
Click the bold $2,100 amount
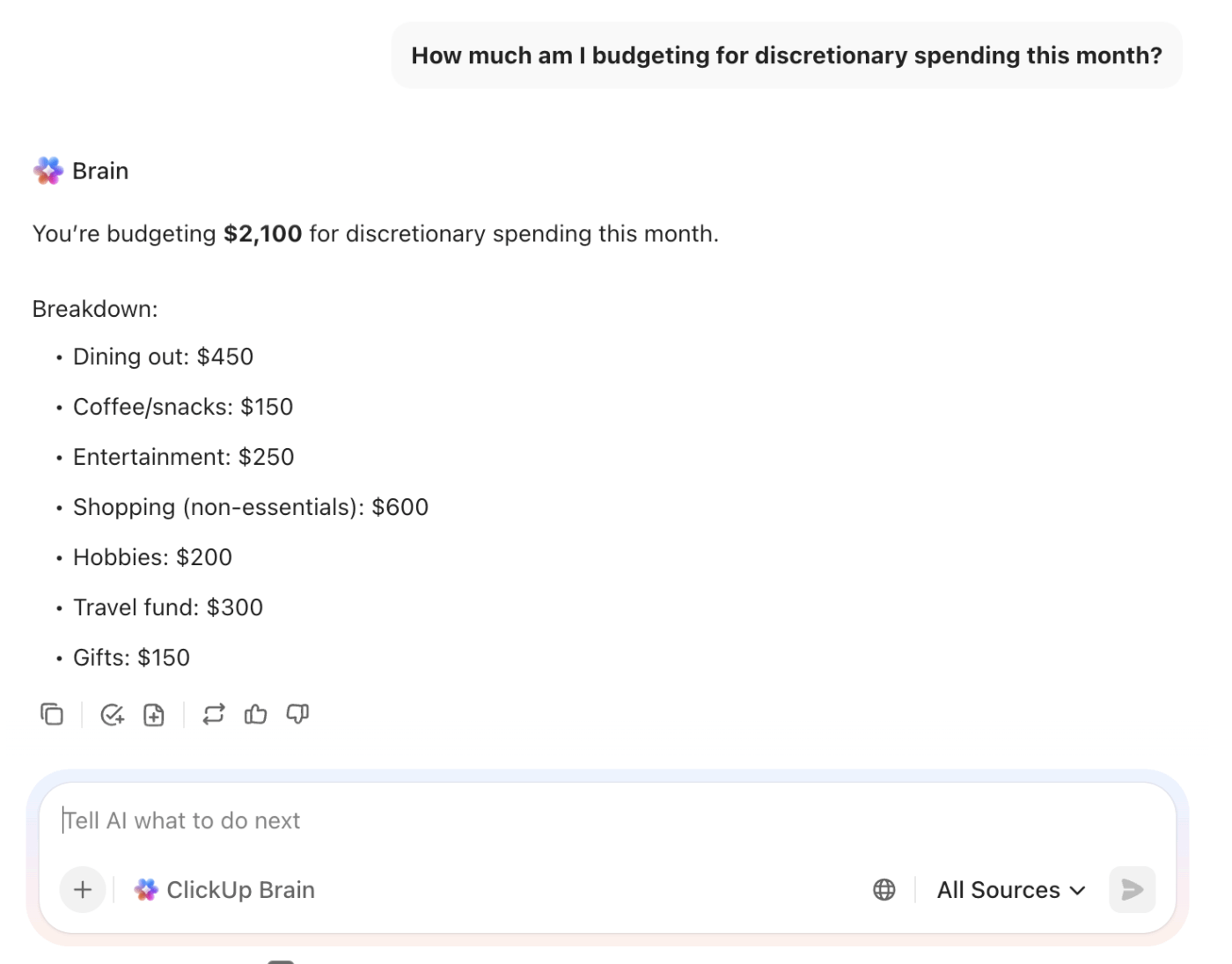click(262, 234)
